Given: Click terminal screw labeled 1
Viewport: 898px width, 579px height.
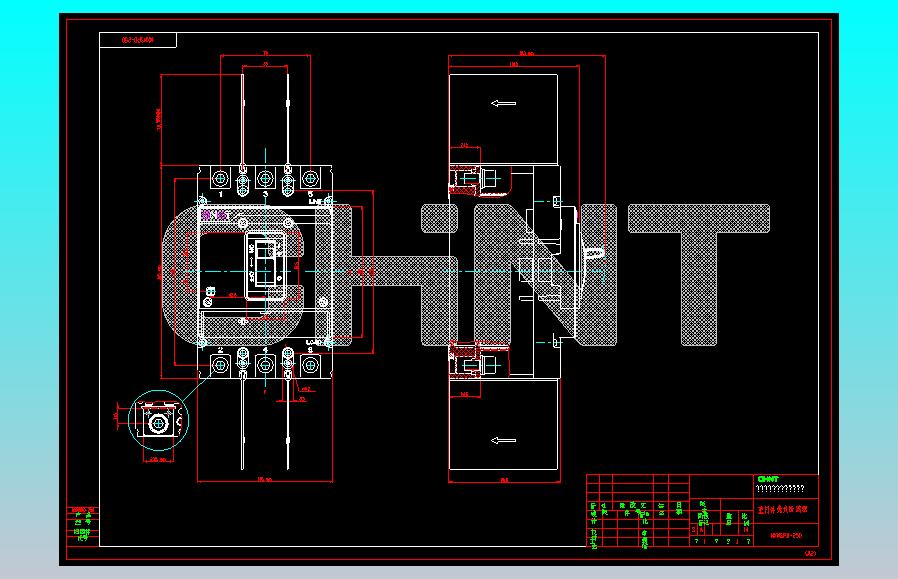Looking at the screenshot, I should click(220, 179).
